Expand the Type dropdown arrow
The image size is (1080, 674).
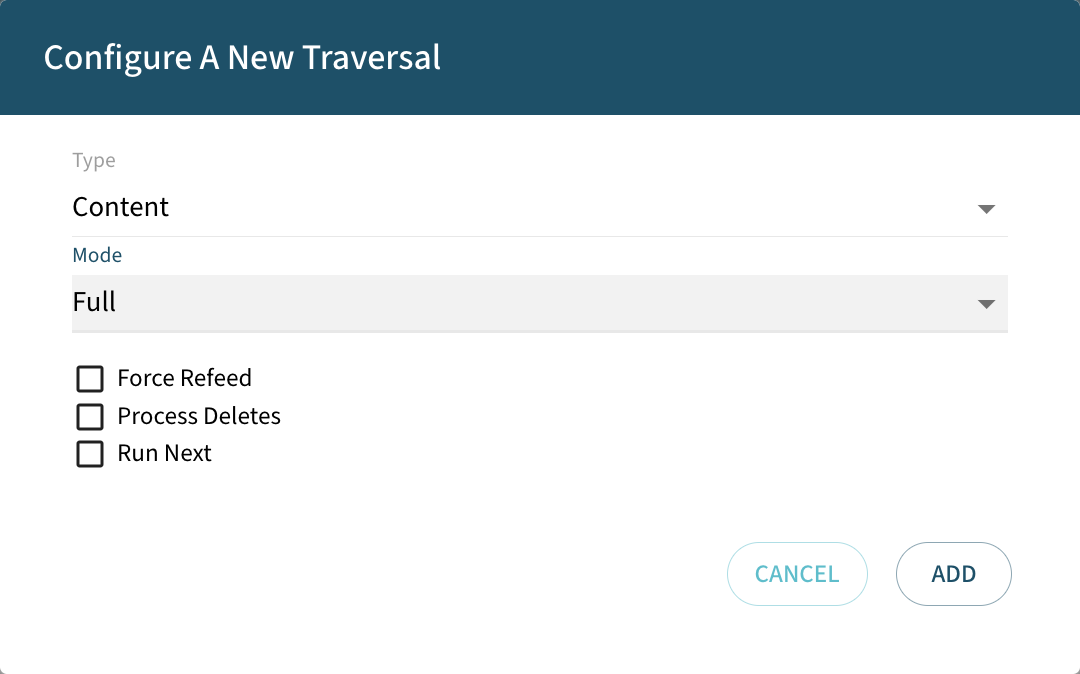987,209
